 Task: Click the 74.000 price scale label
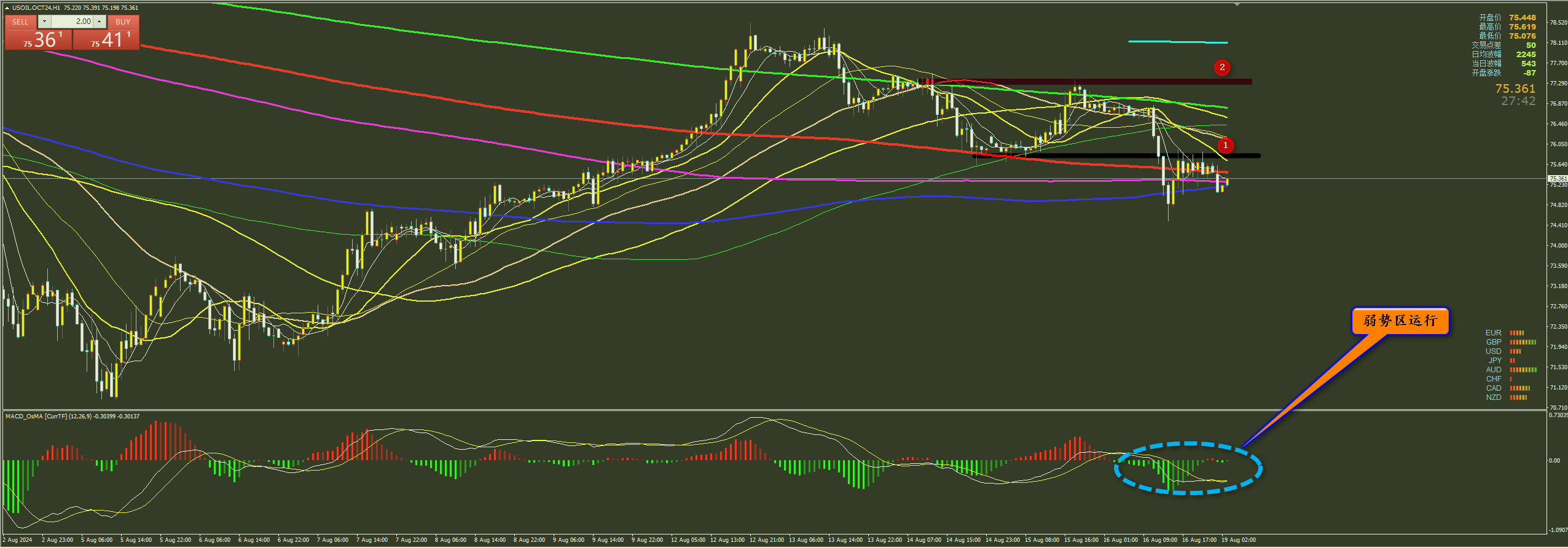click(1558, 246)
